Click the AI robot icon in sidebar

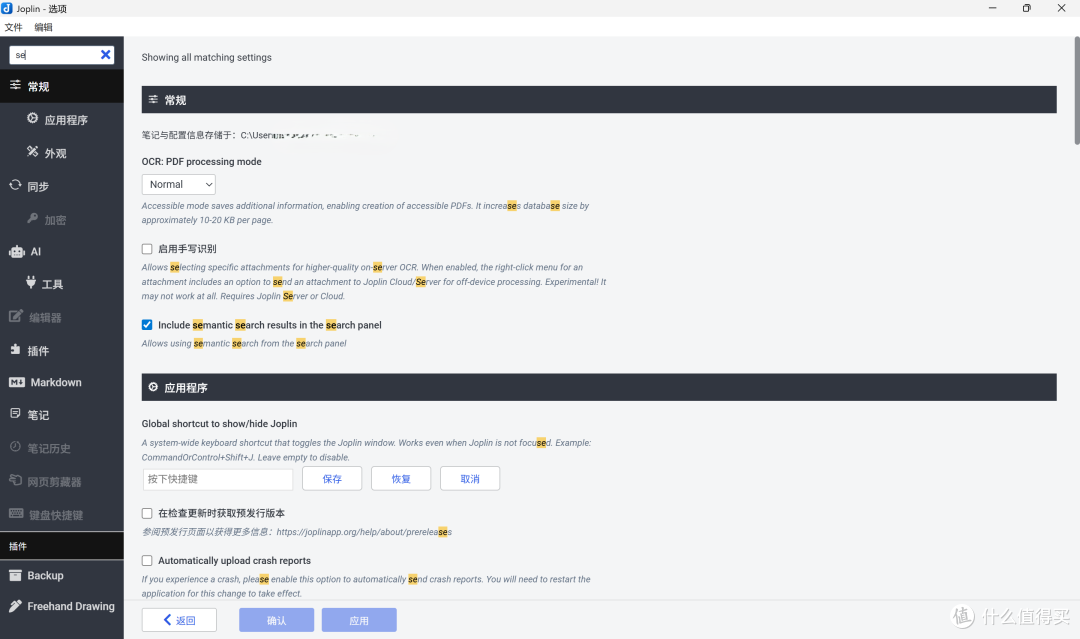17,251
